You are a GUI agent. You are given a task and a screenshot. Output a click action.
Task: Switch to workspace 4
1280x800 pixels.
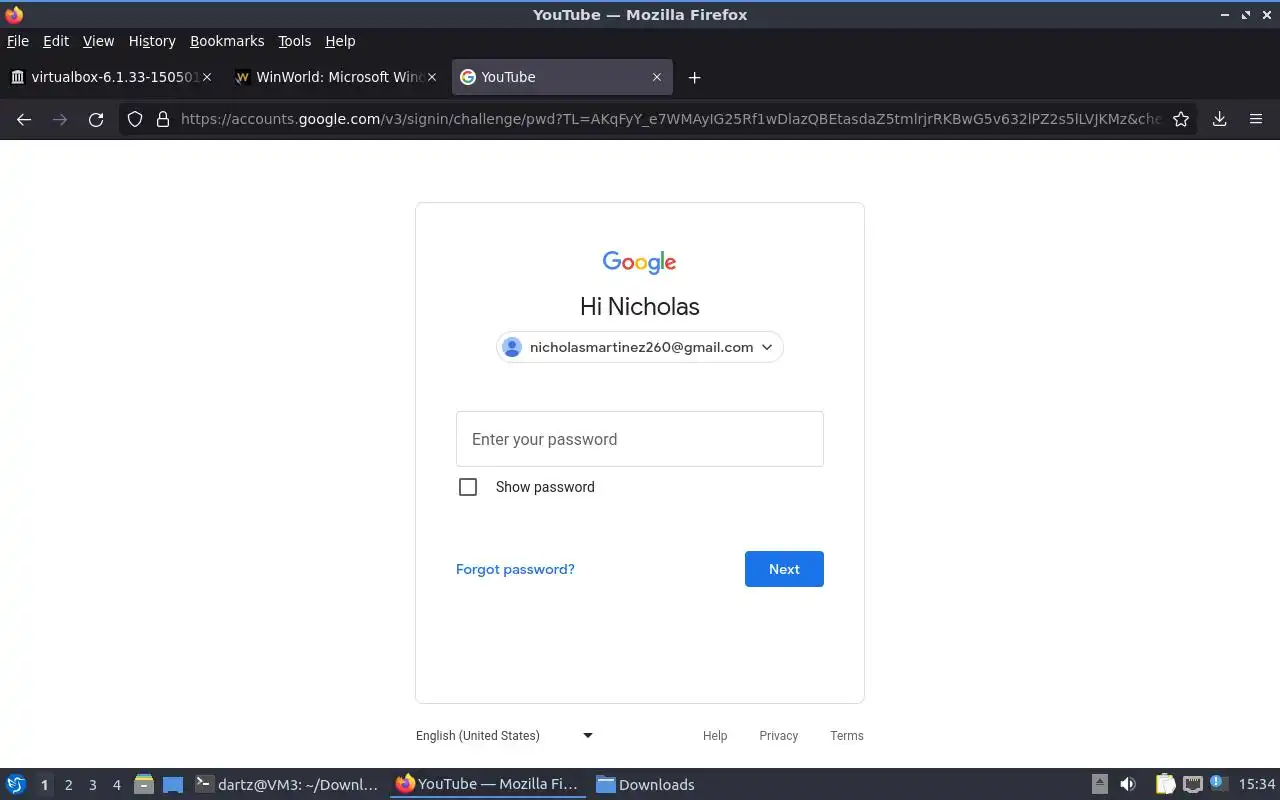click(116, 785)
